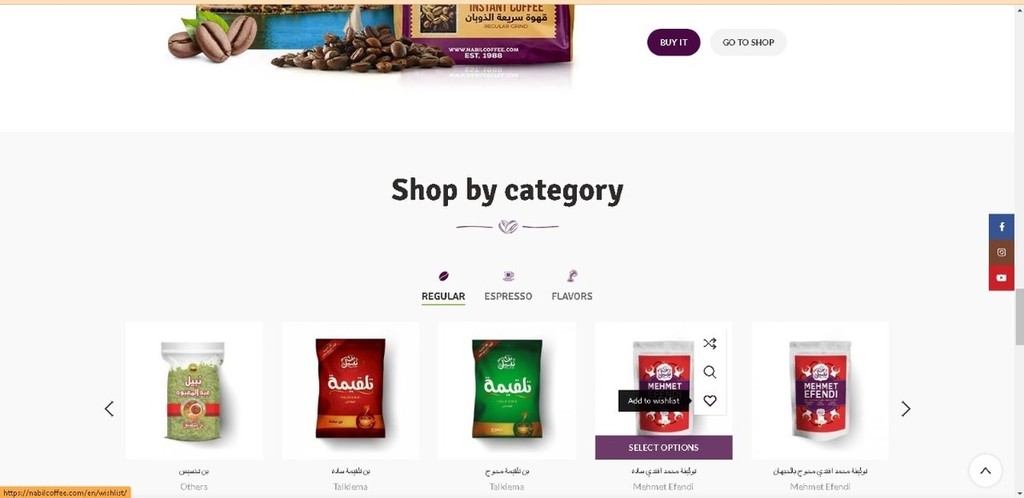1024x498 pixels.
Task: Open the YouTube social sidebar icon
Action: 1001,277
